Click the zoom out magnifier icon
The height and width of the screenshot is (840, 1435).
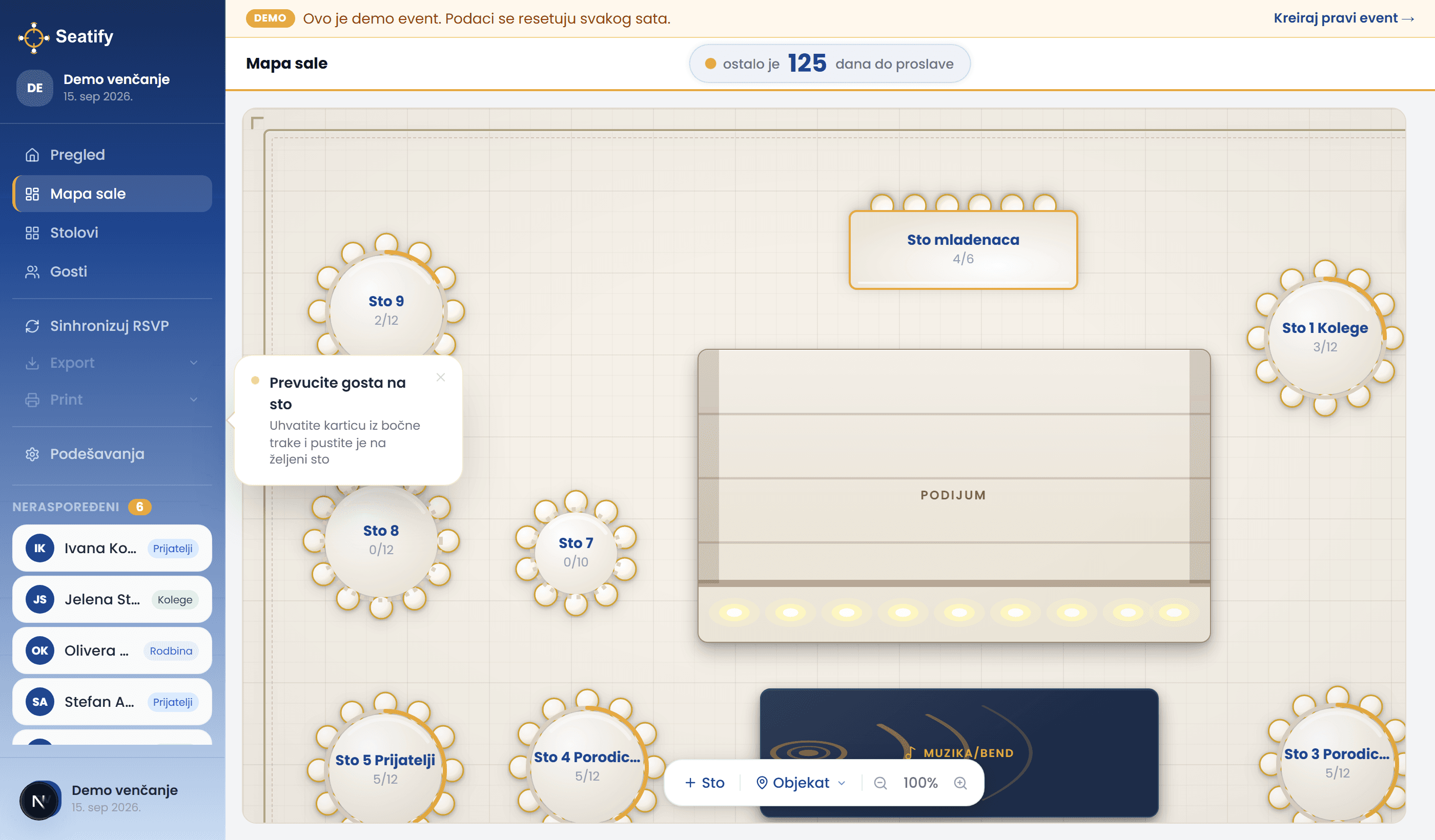(880, 783)
